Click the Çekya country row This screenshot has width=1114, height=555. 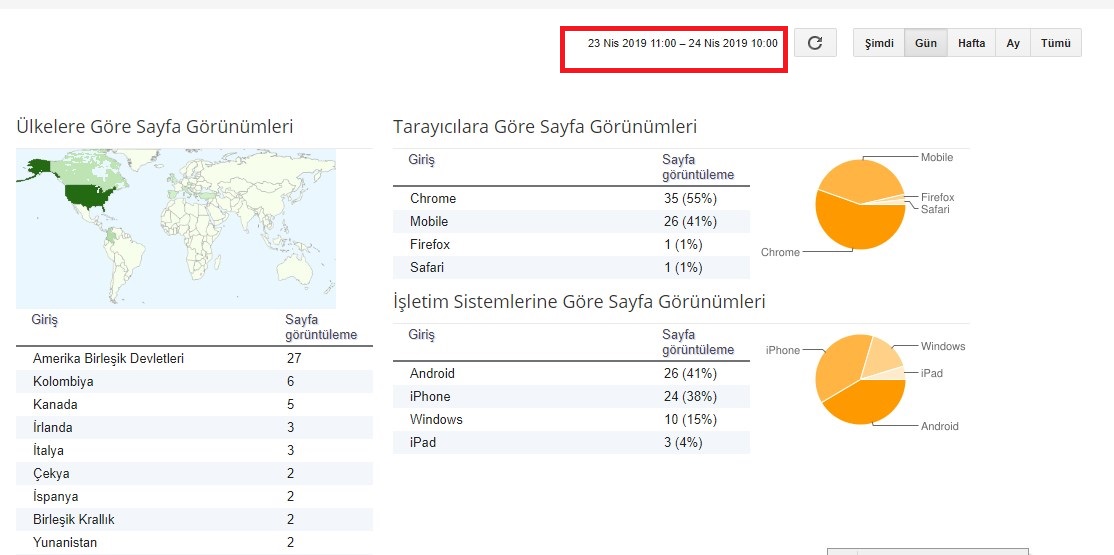click(194, 473)
